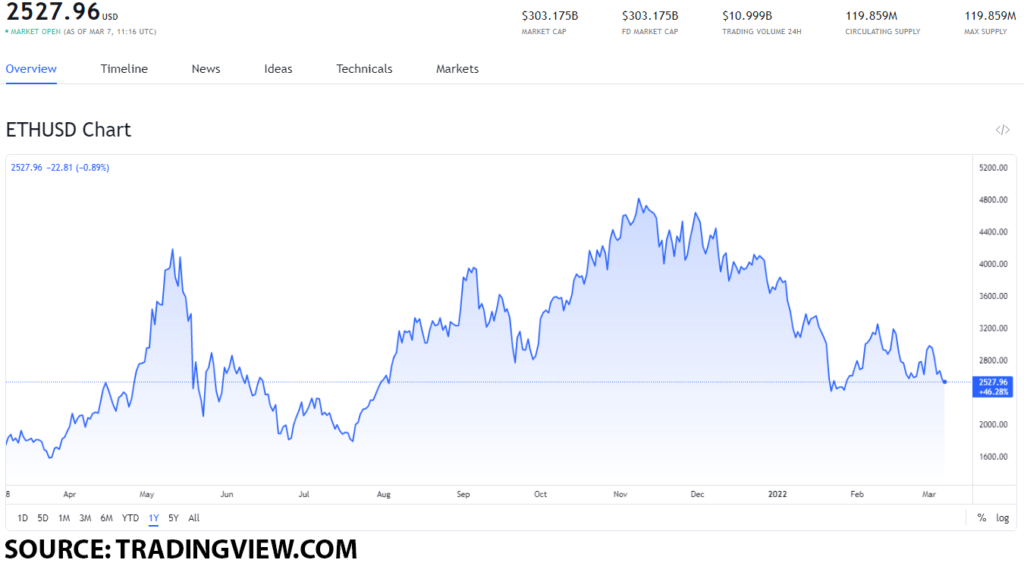Screen dimensions: 1024x563
Task: Click the 2022 label on time axis
Action: tap(777, 494)
